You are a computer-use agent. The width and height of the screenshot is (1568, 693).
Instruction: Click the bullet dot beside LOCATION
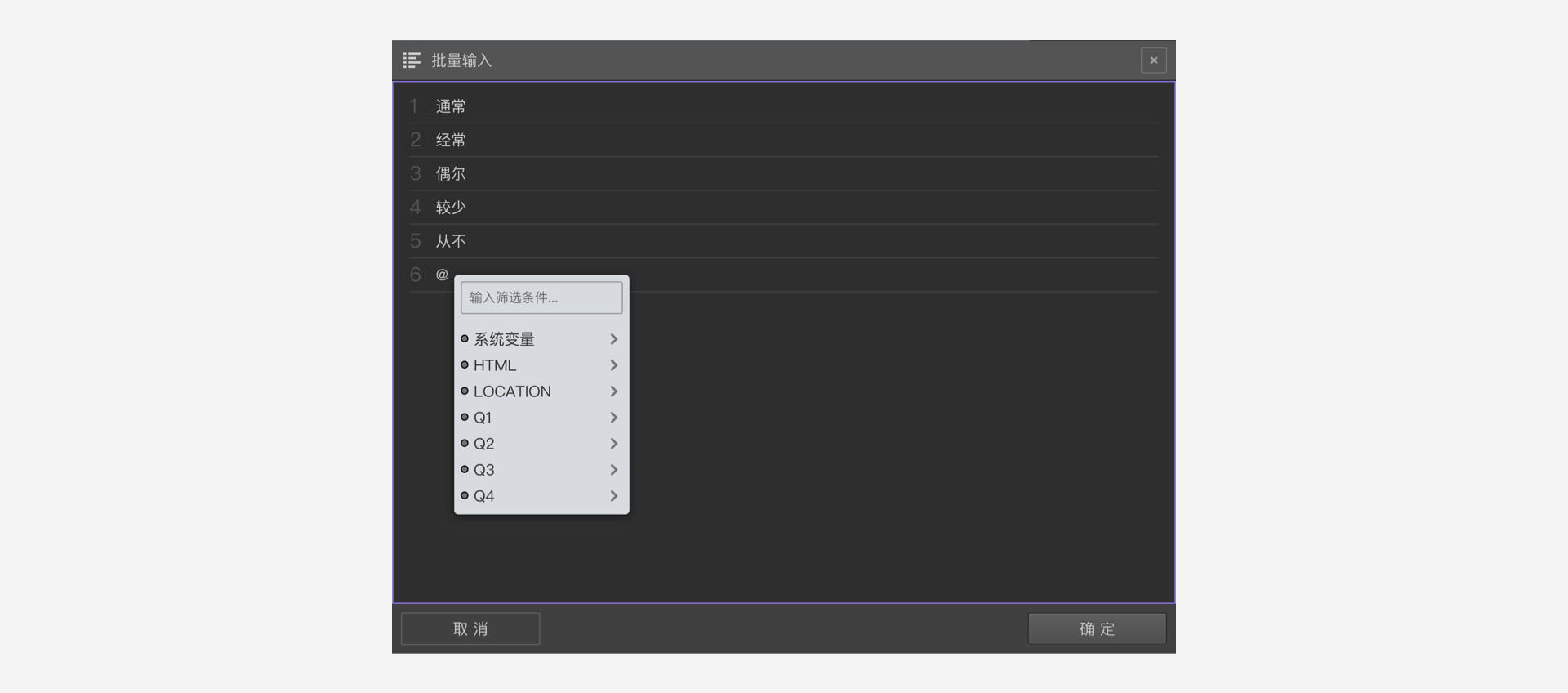[465, 391]
